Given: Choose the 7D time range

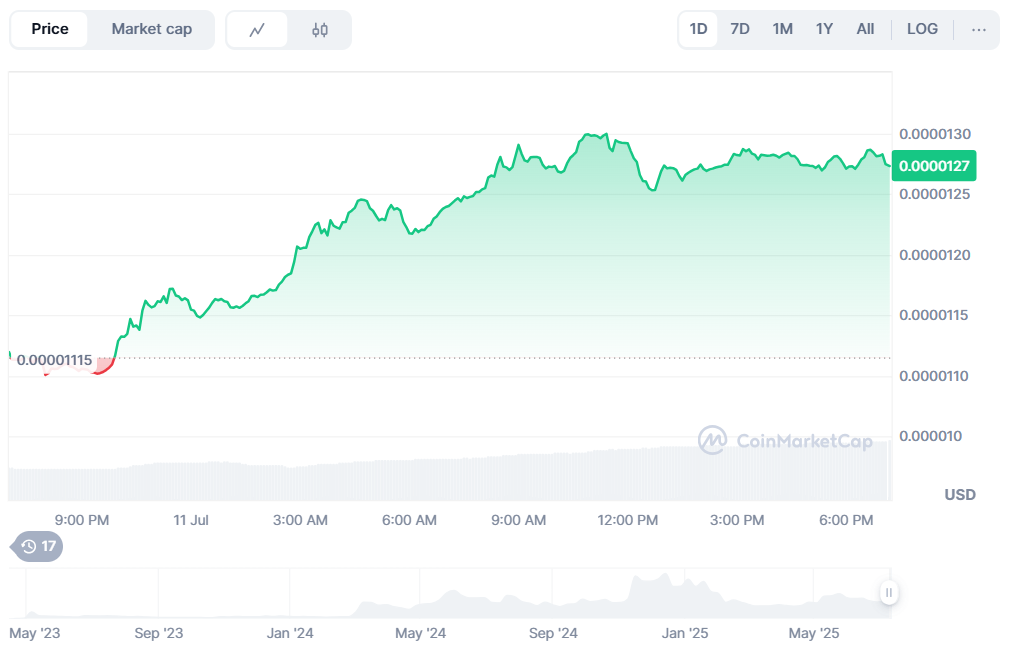Looking at the screenshot, I should point(740,29).
